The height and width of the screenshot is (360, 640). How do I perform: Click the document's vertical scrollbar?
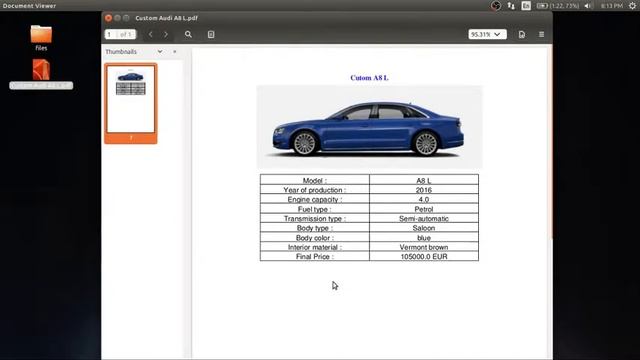551,142
